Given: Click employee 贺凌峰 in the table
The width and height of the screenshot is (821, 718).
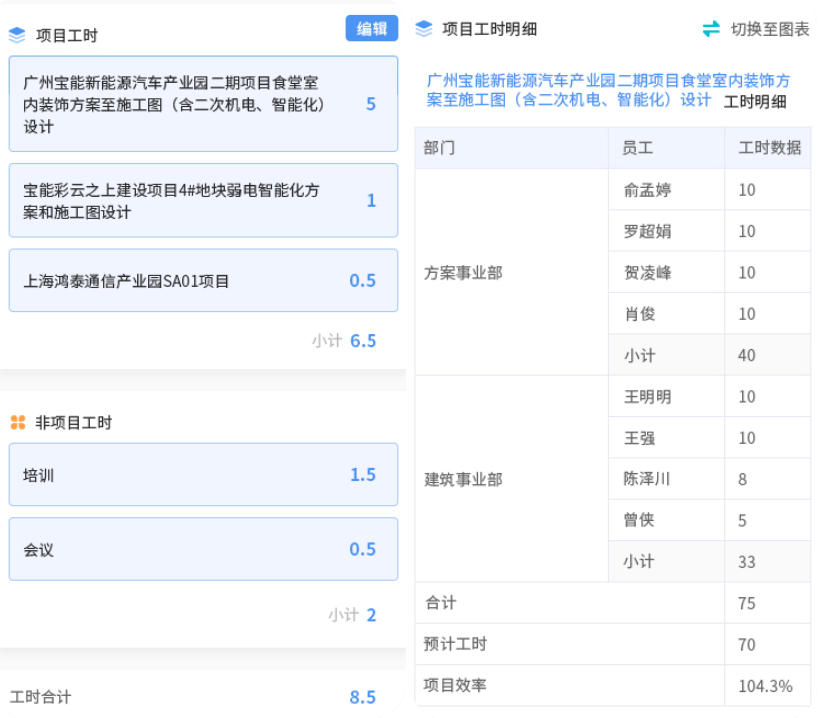Looking at the screenshot, I should click(648, 272).
